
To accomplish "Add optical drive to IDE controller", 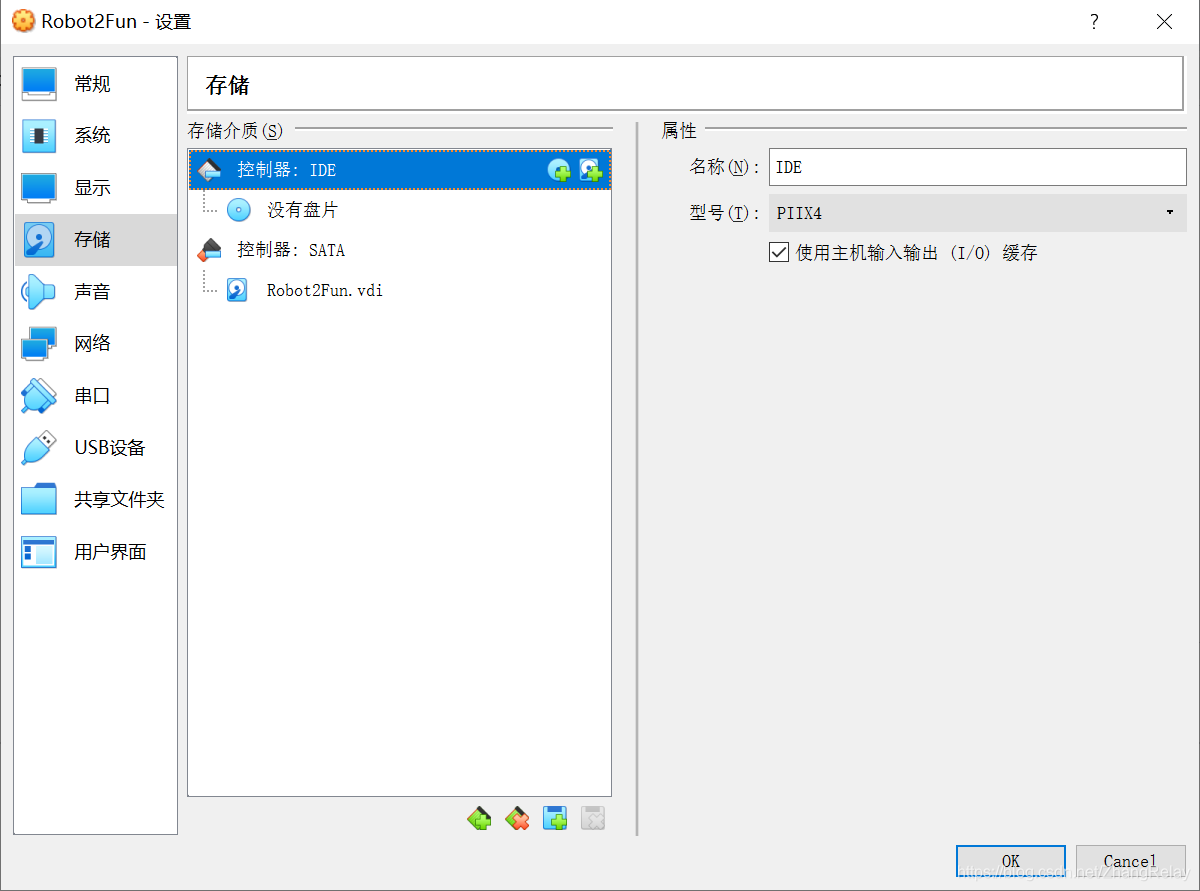I will (559, 171).
